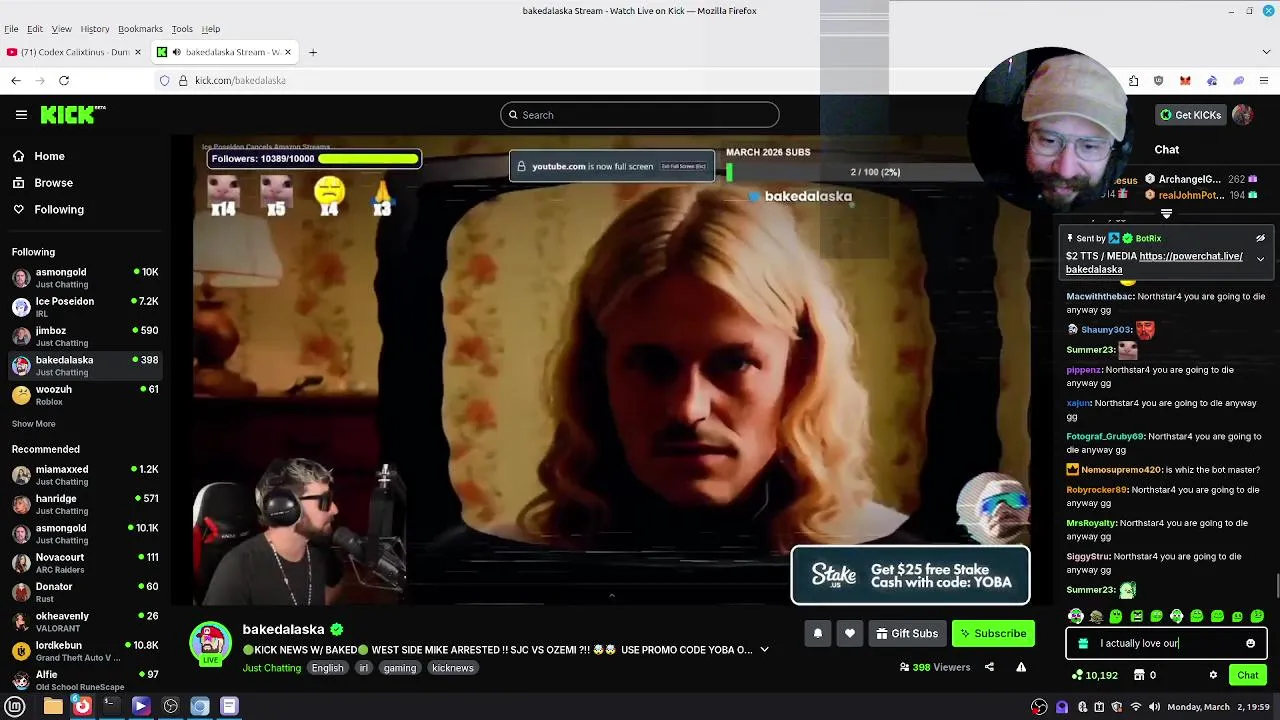Click the share stream icon
This screenshot has width=1280, height=720.
tap(989, 667)
